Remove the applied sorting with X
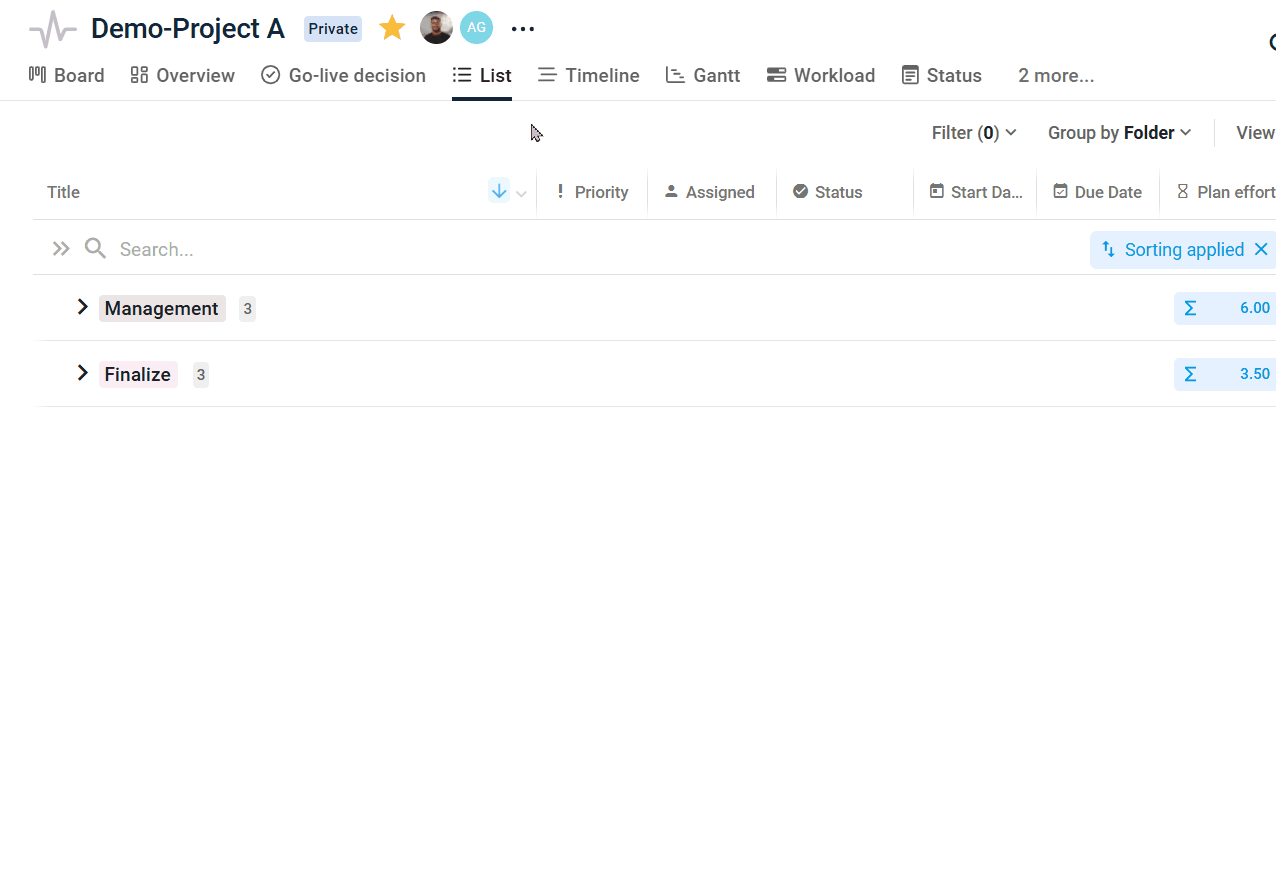The width and height of the screenshot is (1276, 878). point(1261,250)
